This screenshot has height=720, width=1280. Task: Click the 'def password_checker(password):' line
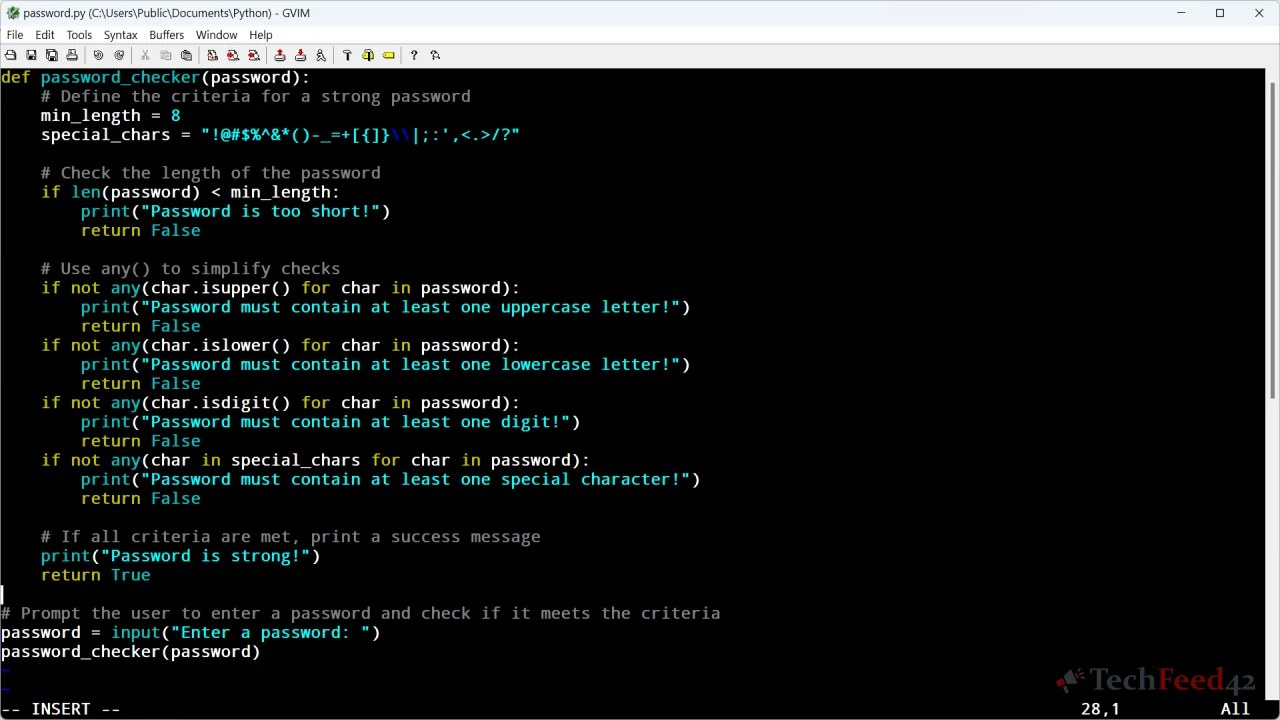coord(155,77)
